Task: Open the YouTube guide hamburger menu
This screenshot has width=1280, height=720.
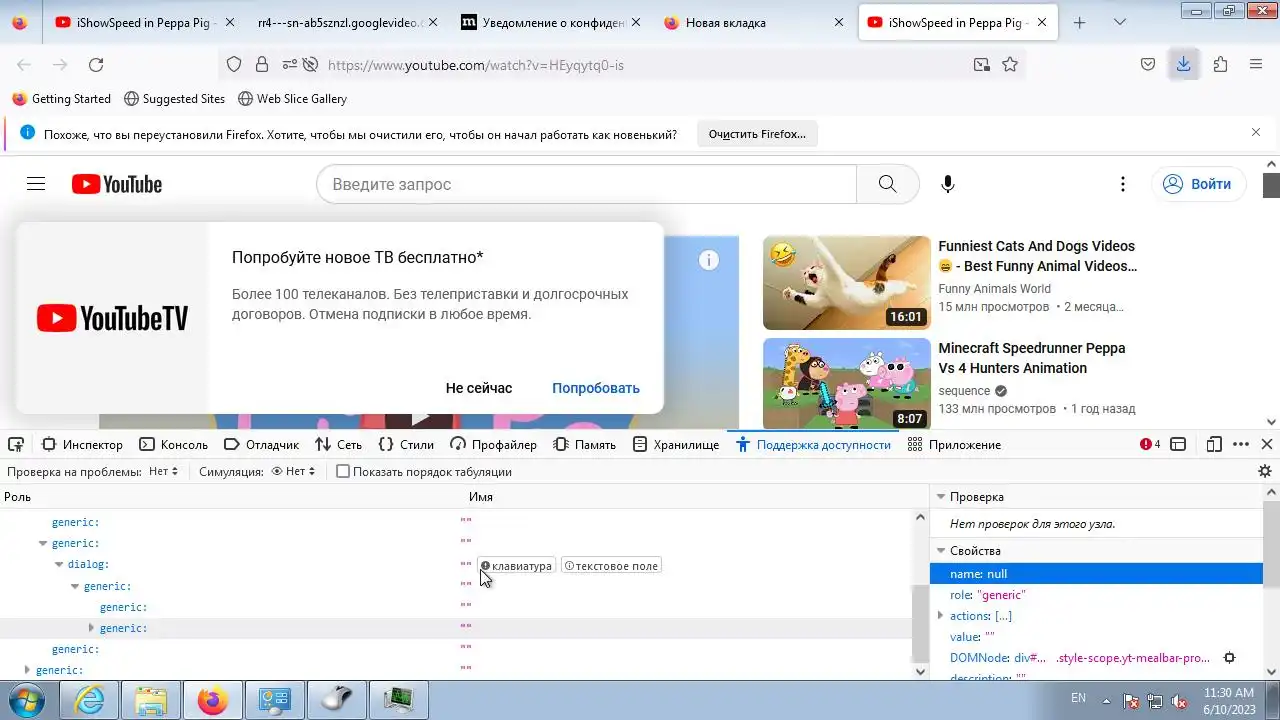Action: [36, 184]
